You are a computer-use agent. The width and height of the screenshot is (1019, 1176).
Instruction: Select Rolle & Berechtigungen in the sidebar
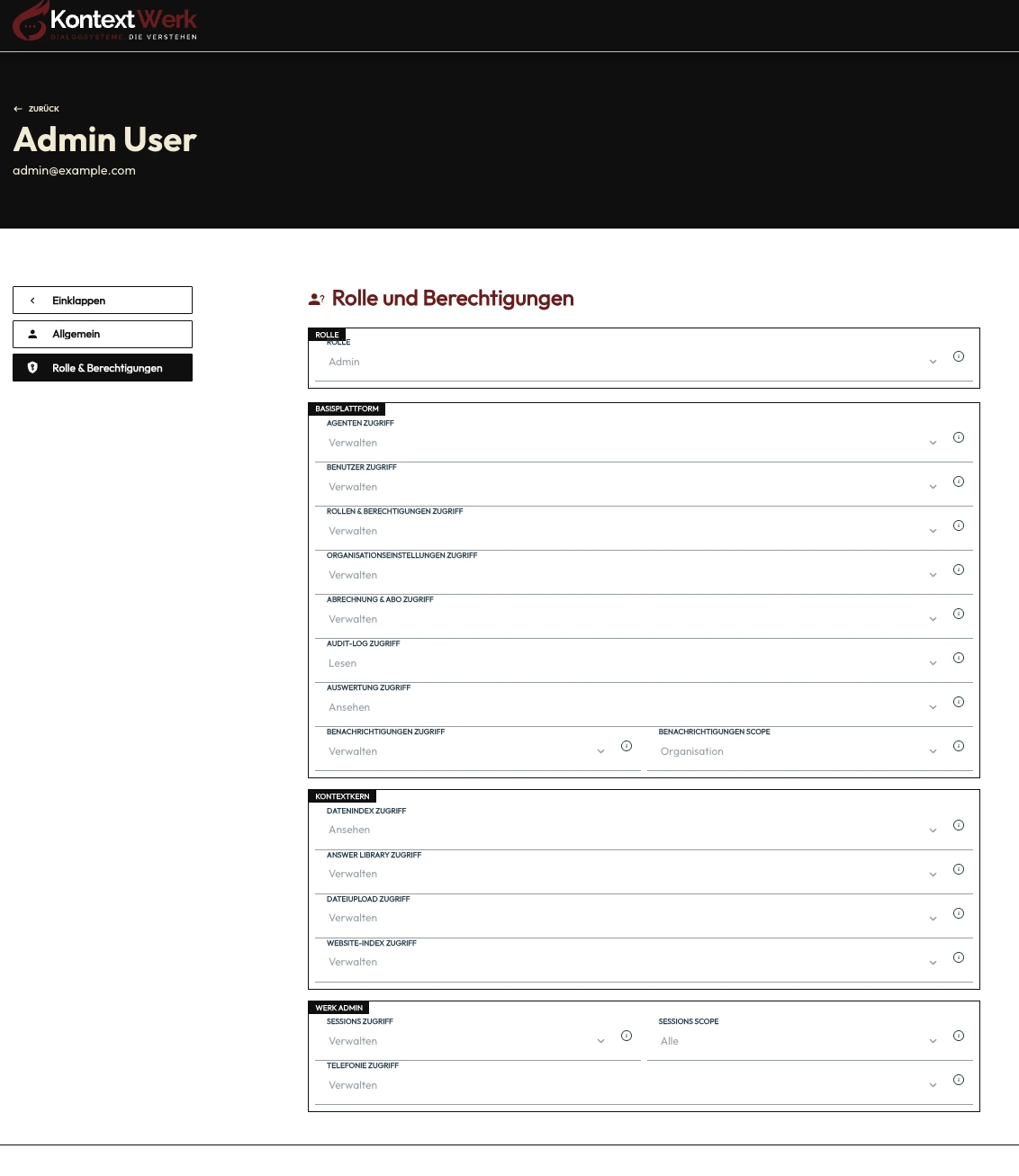tap(102, 367)
